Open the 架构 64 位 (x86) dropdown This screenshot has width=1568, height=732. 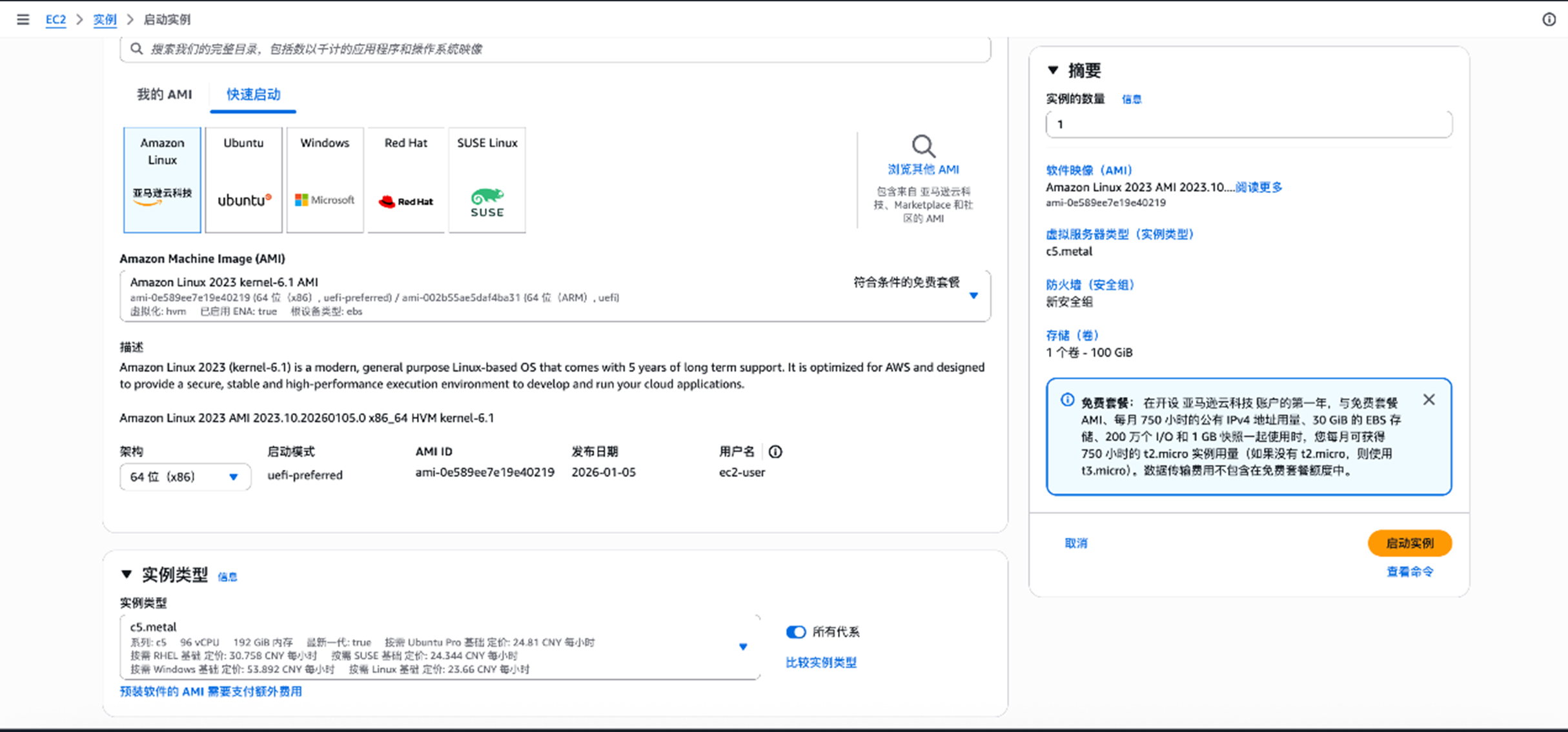point(185,477)
